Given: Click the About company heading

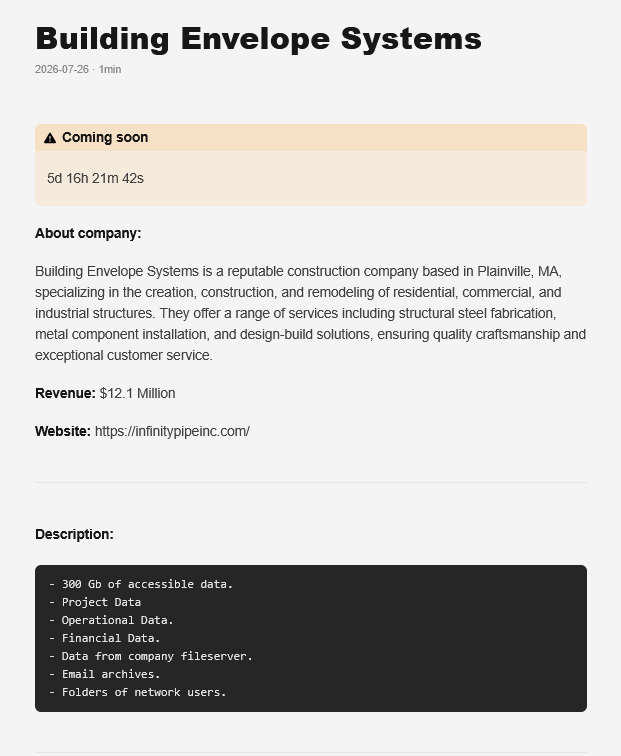Looking at the screenshot, I should [x=88, y=233].
